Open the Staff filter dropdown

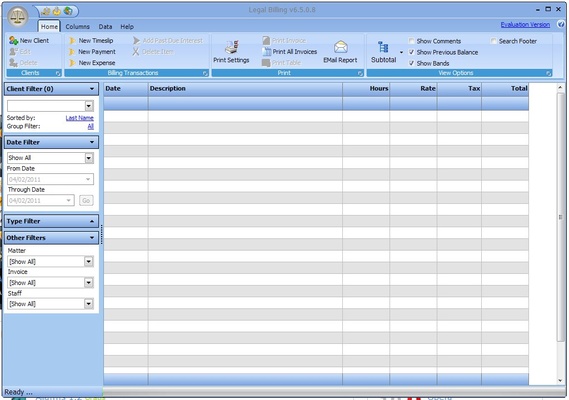click(x=89, y=303)
